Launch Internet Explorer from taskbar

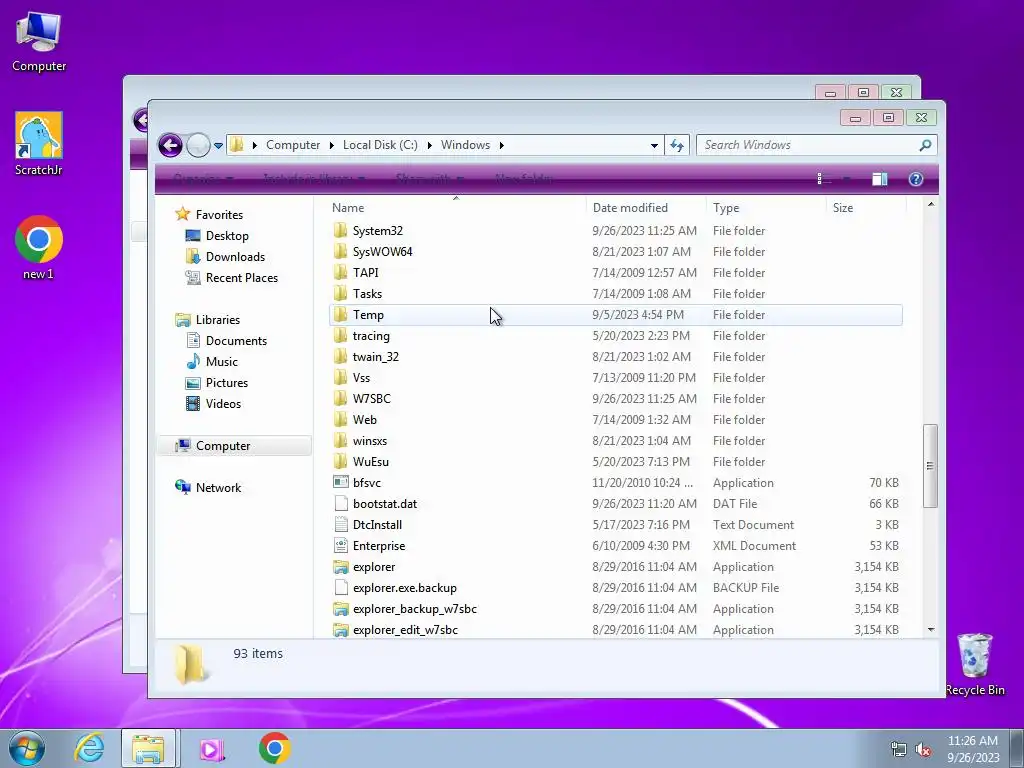89,748
